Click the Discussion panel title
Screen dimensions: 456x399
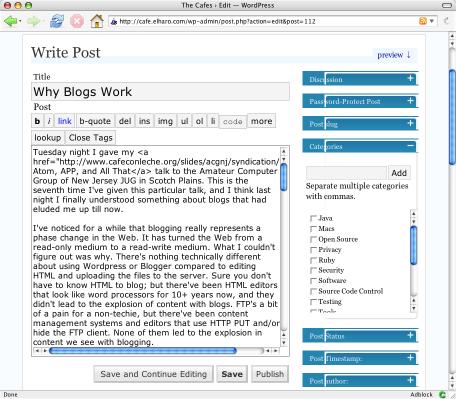click(x=326, y=80)
